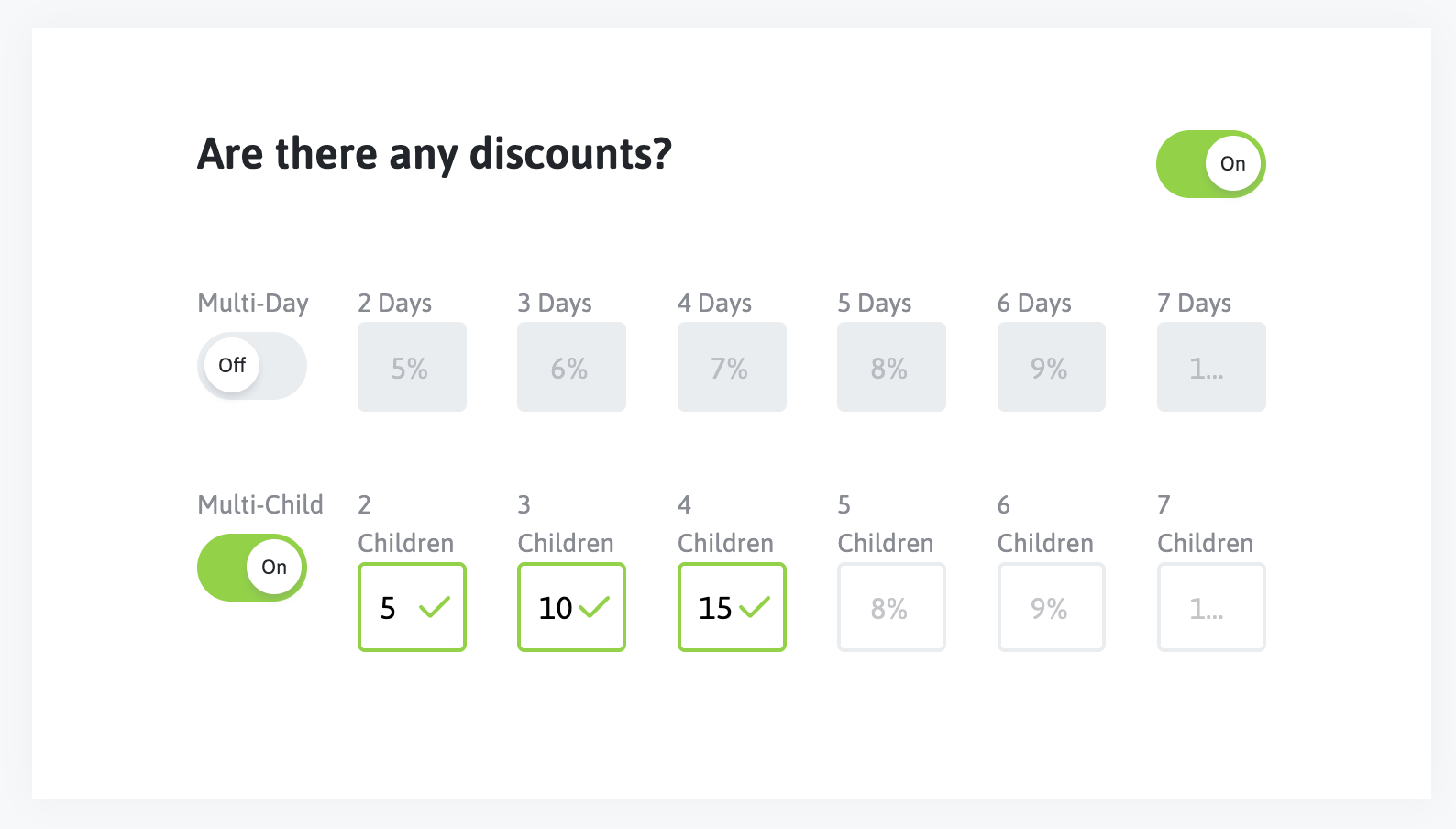The height and width of the screenshot is (829, 1456).
Task: Select the 7 Children discount box
Action: [1211, 607]
